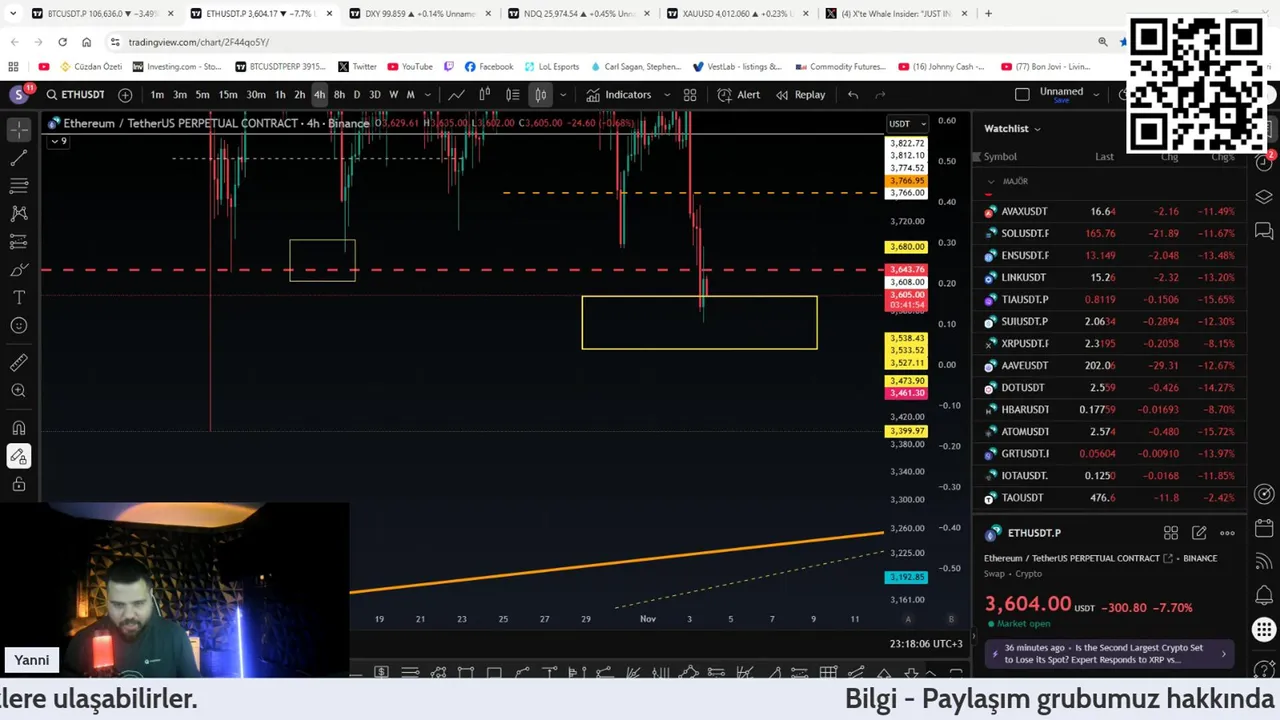Open the emoji icons tool
The image size is (1280, 720).
tap(18, 326)
